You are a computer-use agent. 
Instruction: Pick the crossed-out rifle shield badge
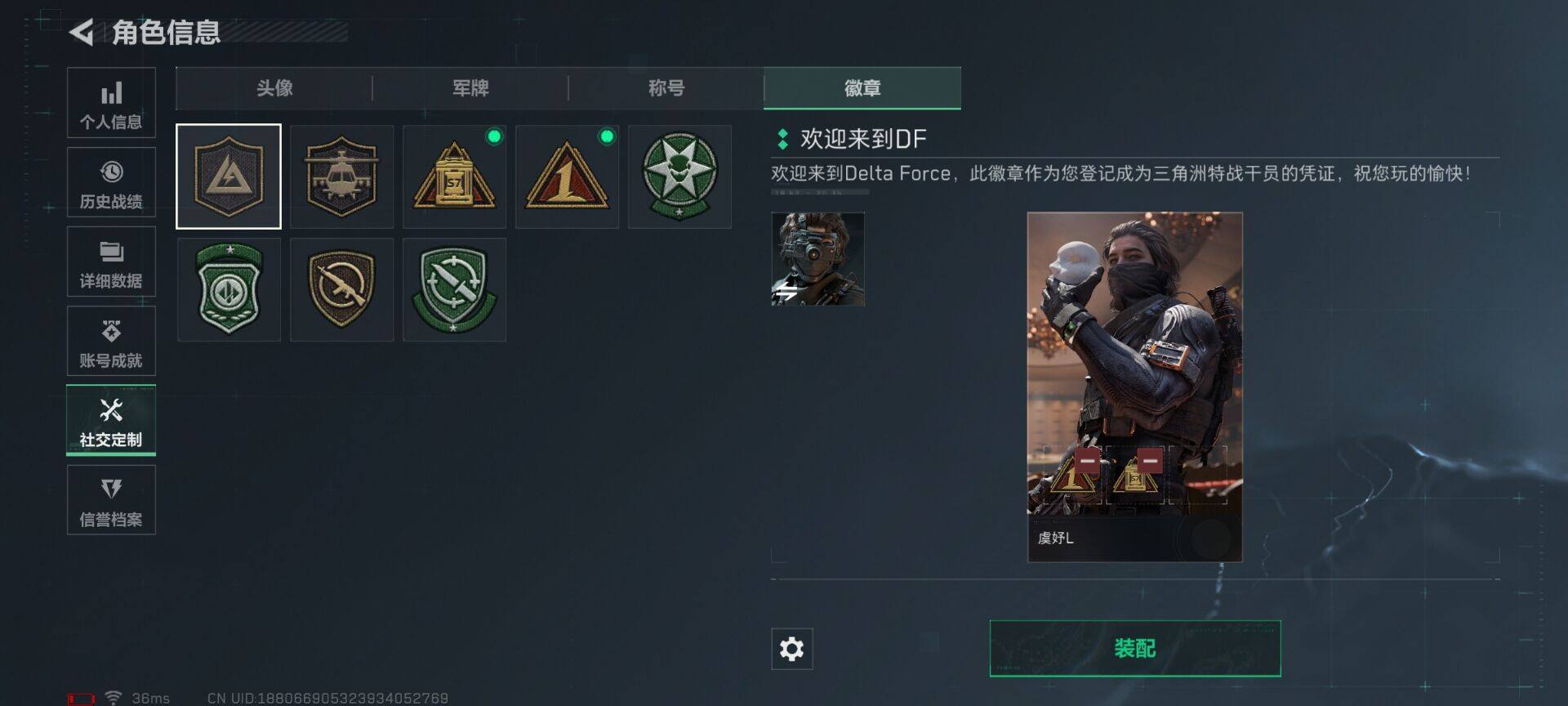pyautogui.click(x=341, y=289)
